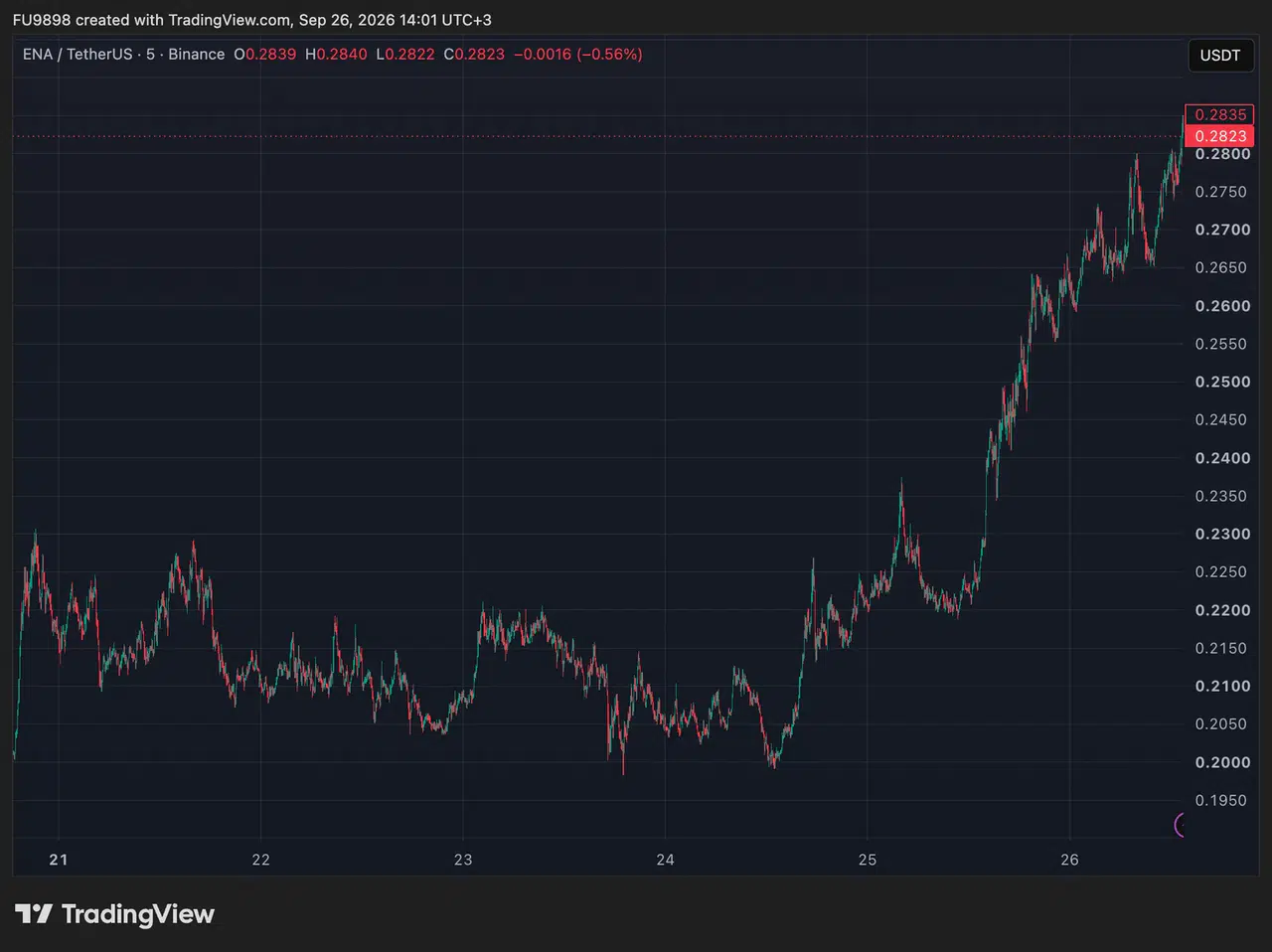Image resolution: width=1272 pixels, height=952 pixels.
Task: Click the percent change −0.0016 (−0.56%) text
Action: click(x=578, y=55)
